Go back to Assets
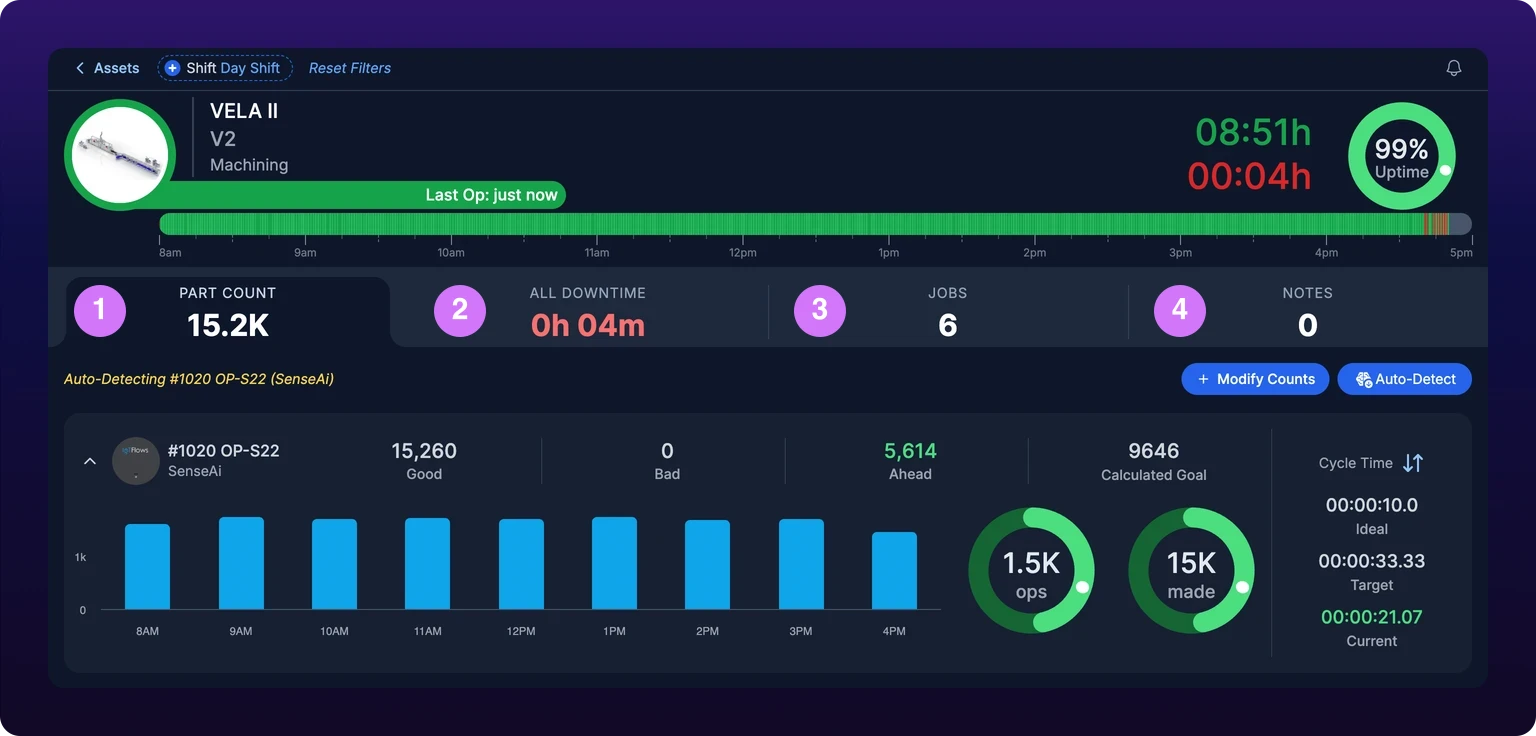The width and height of the screenshot is (1536, 736). click(x=107, y=68)
